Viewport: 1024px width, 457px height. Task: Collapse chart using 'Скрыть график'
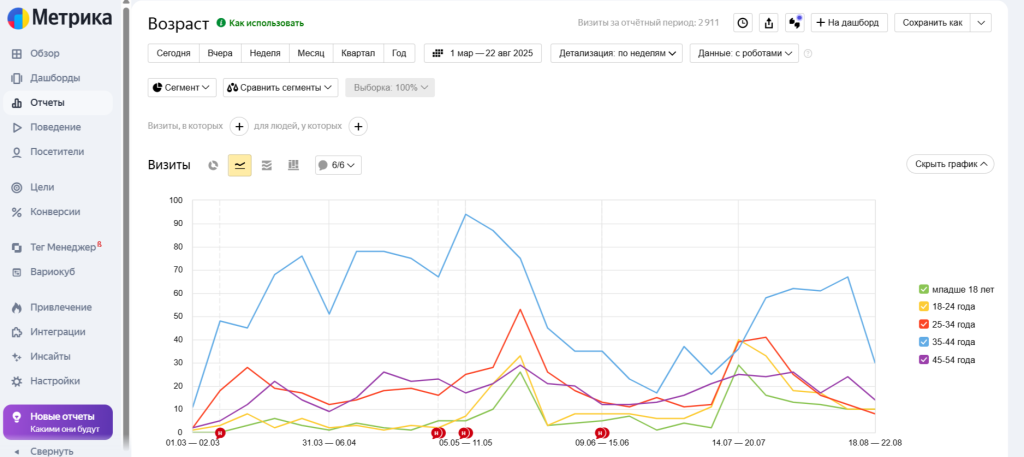pyautogui.click(x=950, y=164)
